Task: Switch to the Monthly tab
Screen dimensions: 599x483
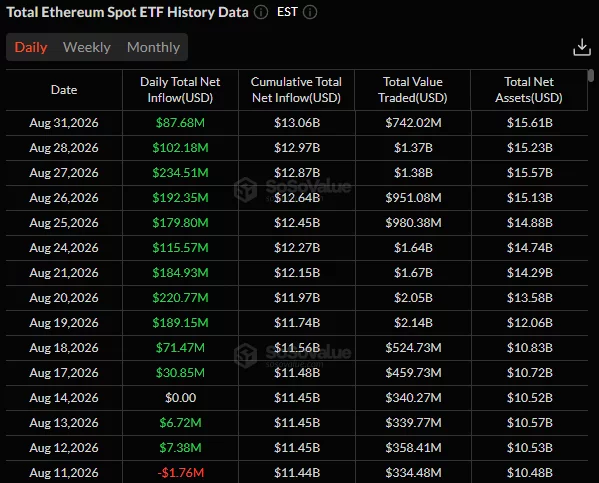Action: click(x=153, y=47)
